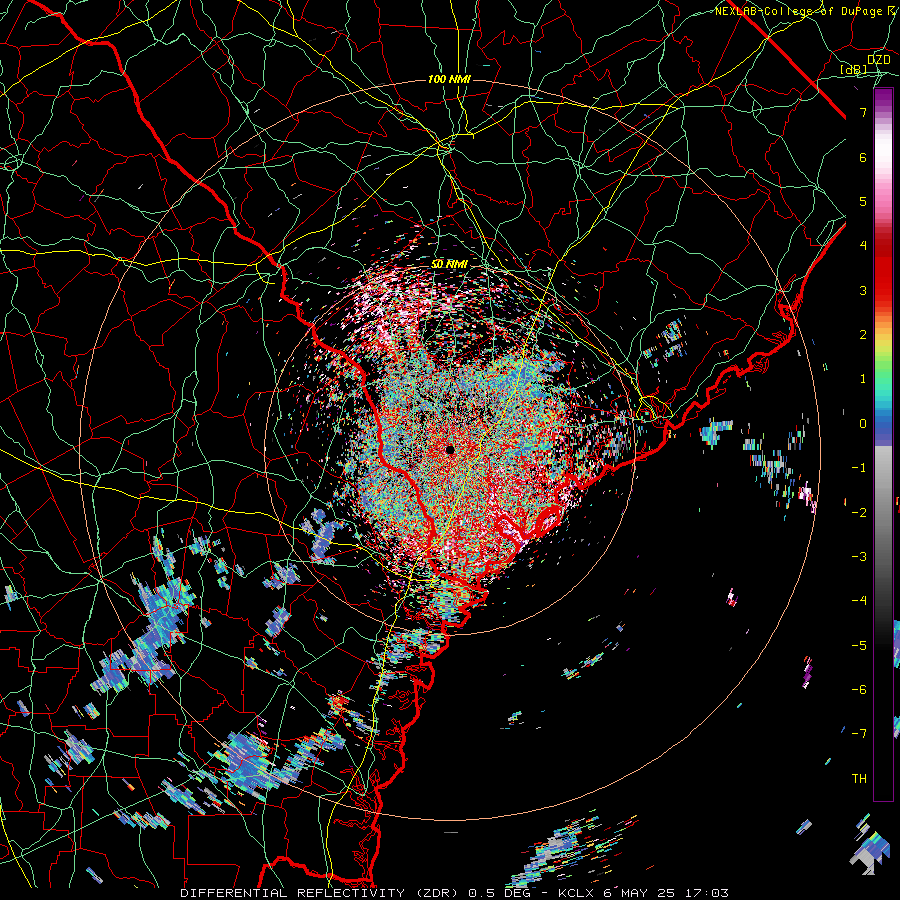This screenshot has height=900, width=900.
Task: Click the '0.5 DEG' elevation angle in caption
Action: tap(501, 893)
